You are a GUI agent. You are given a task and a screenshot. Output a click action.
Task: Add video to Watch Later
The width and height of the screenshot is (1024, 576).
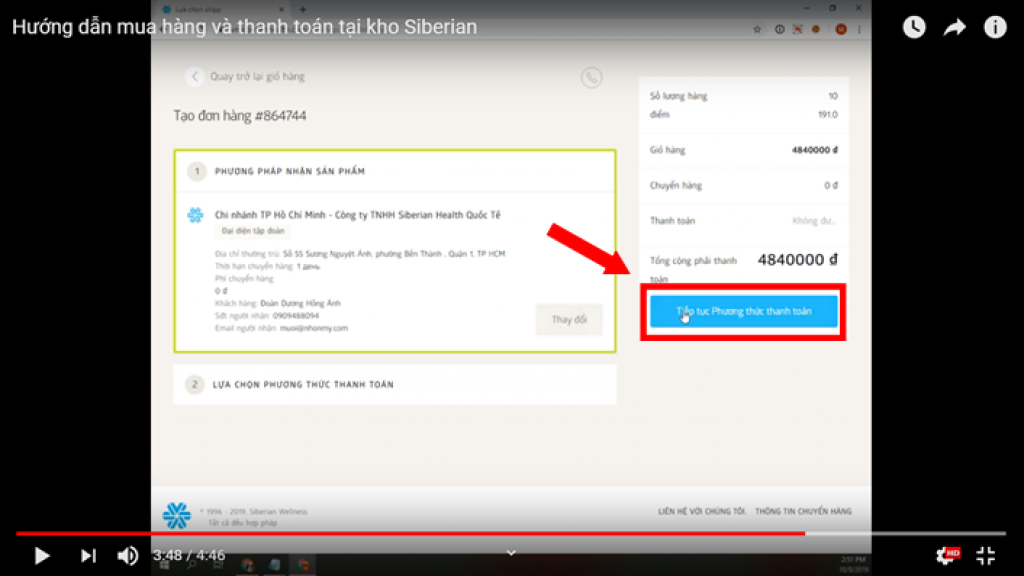914,27
